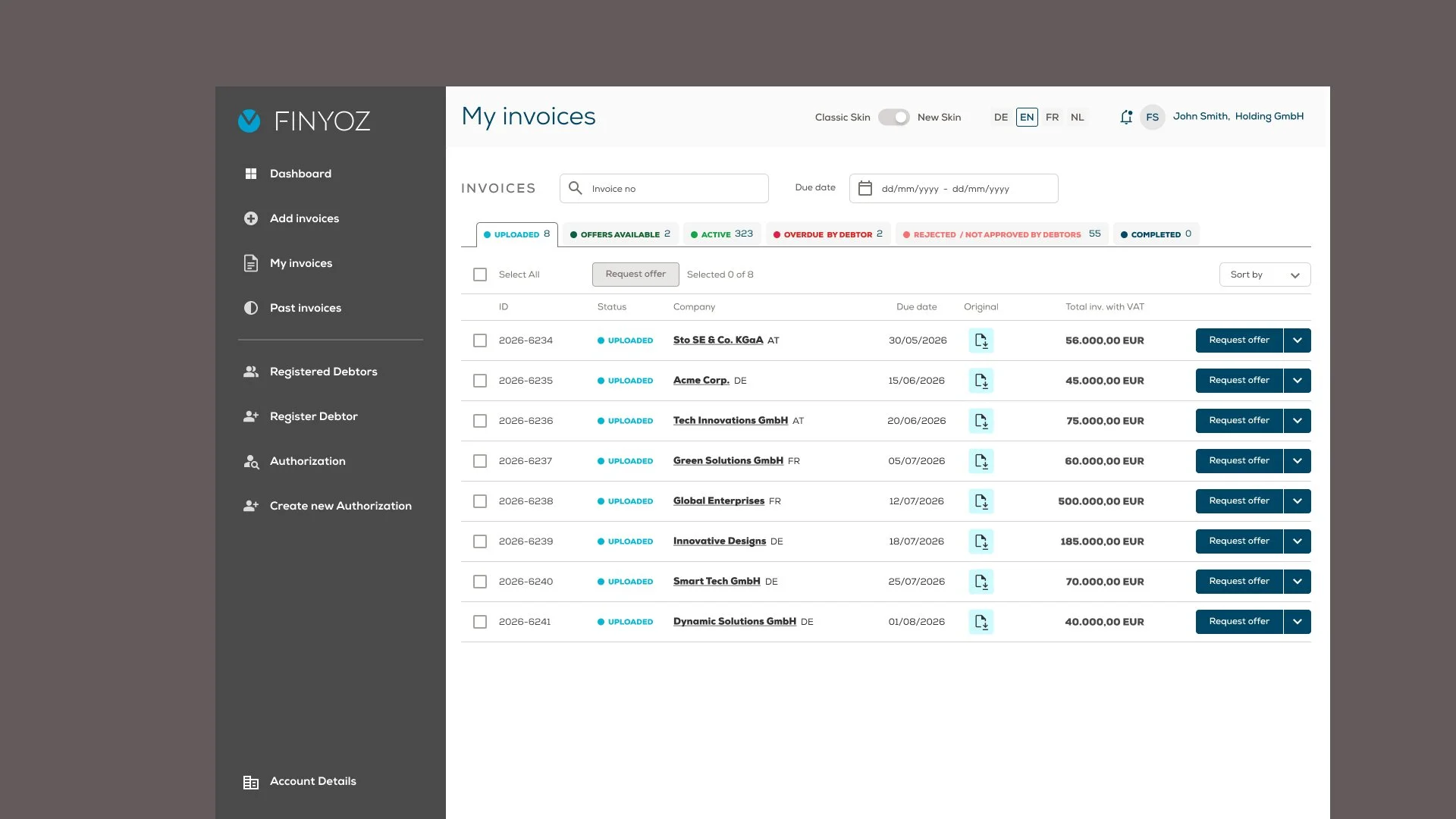This screenshot has height=819, width=1456.
Task: Click Request offer for Green Solutions GmbH
Action: [1238, 461]
